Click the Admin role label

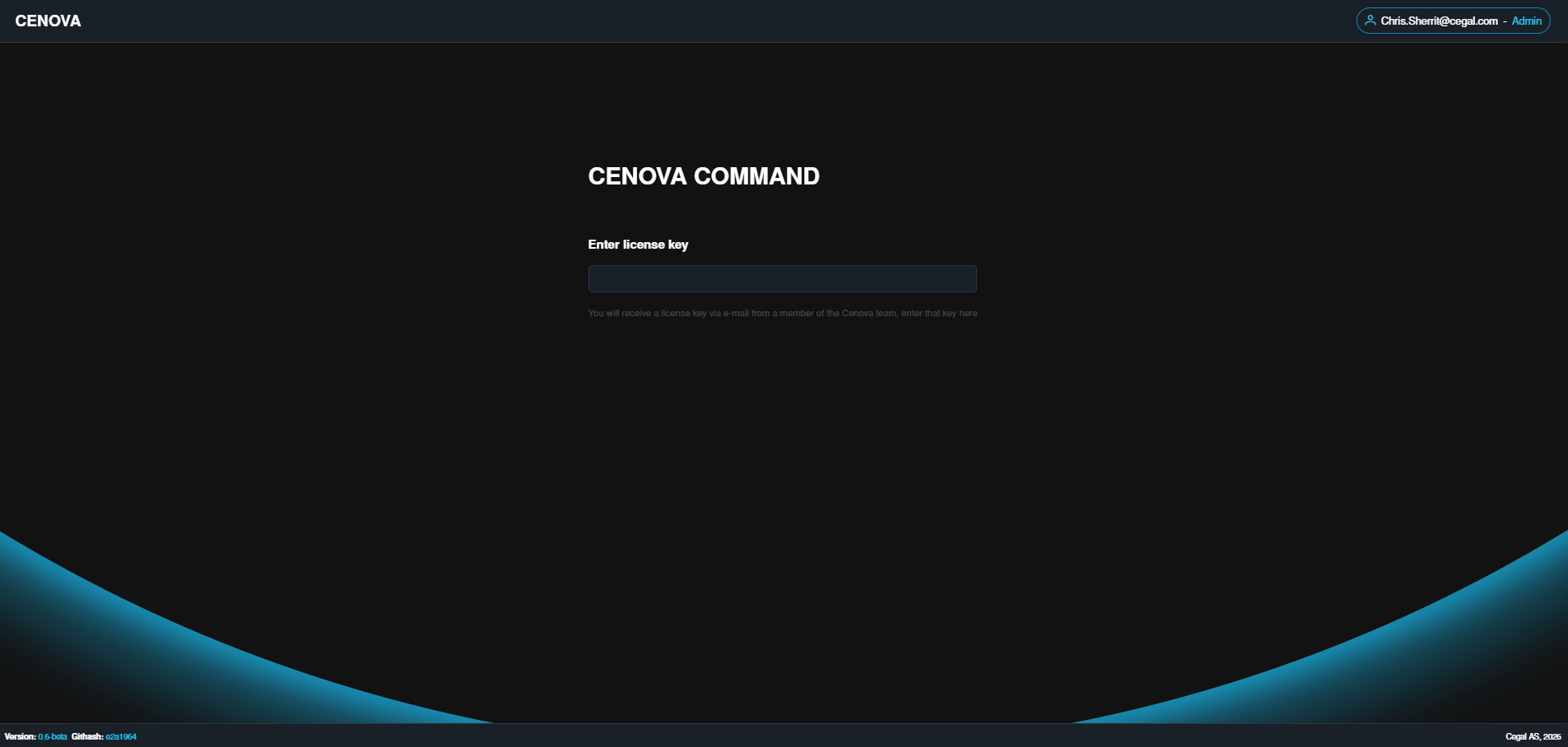click(x=1527, y=21)
